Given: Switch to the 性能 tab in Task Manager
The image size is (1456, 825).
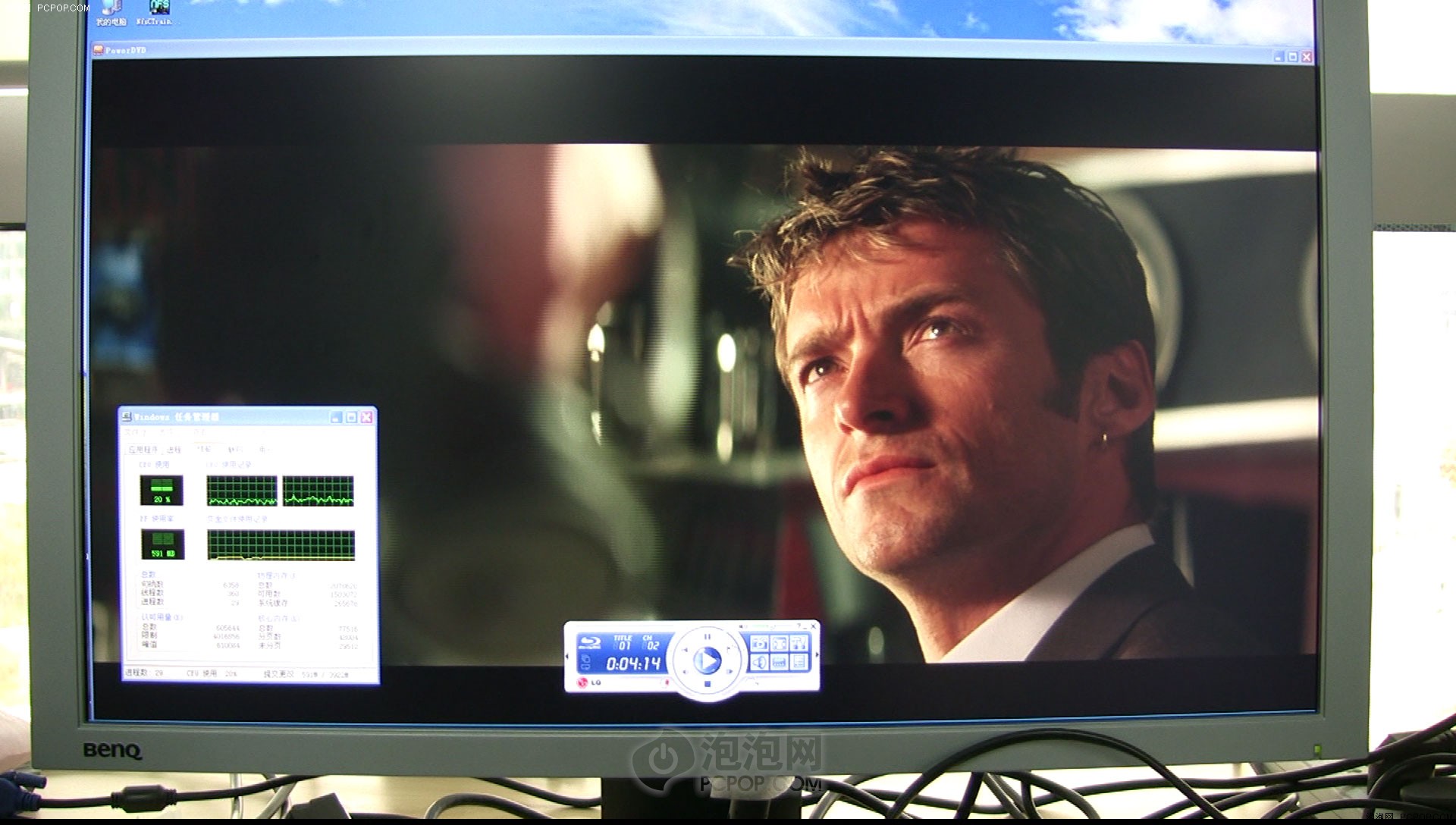Looking at the screenshot, I should (204, 449).
